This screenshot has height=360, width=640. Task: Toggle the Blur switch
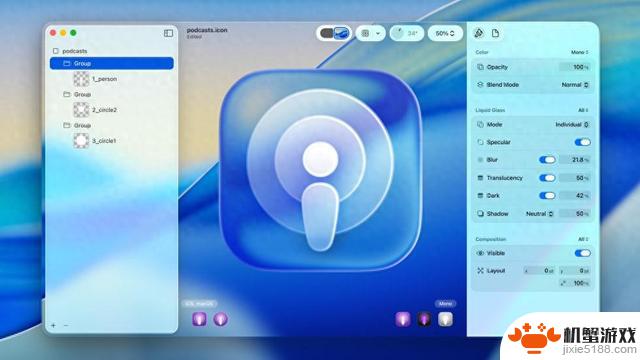(547, 160)
